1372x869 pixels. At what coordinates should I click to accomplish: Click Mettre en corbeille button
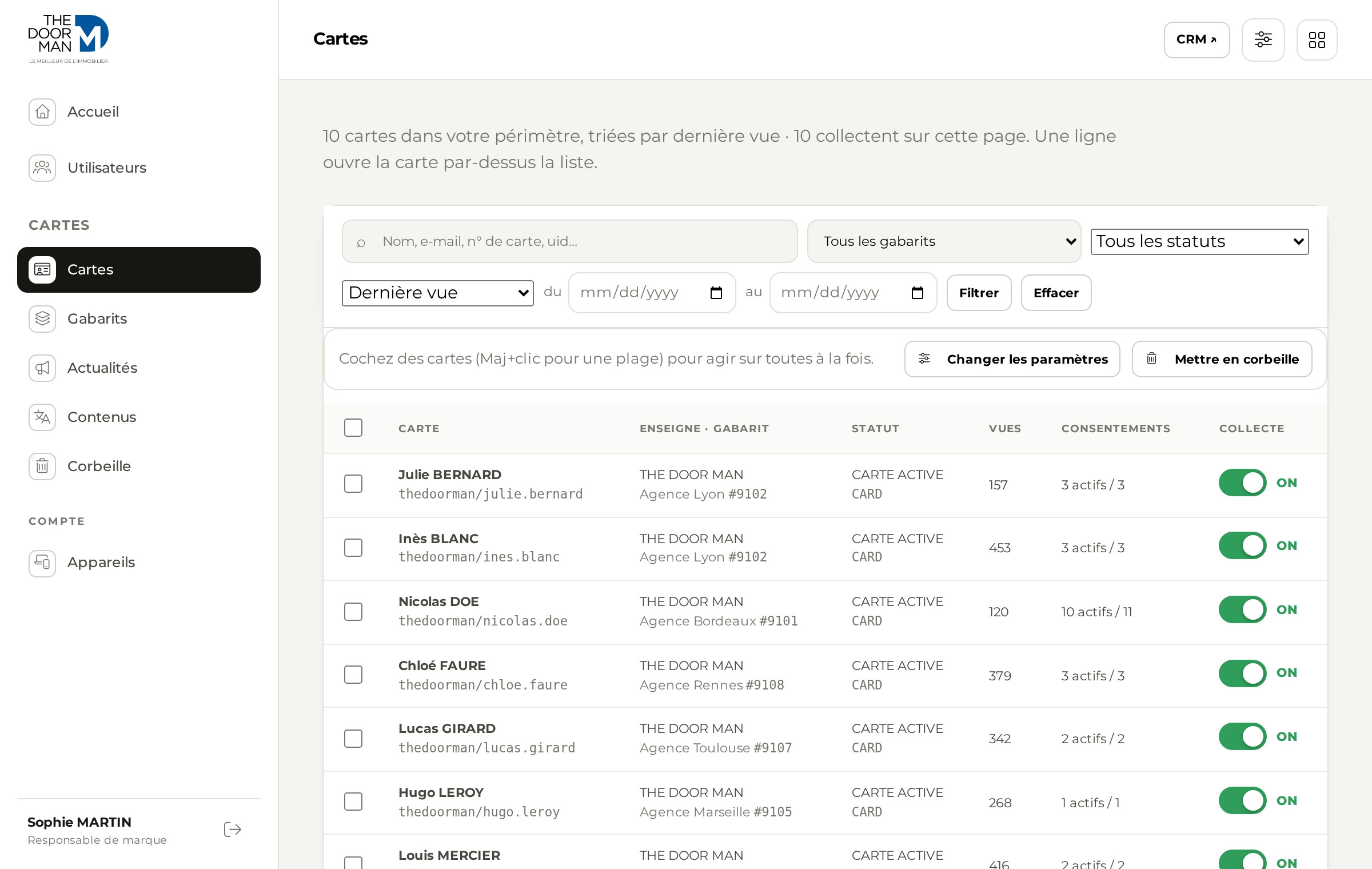pos(1222,359)
